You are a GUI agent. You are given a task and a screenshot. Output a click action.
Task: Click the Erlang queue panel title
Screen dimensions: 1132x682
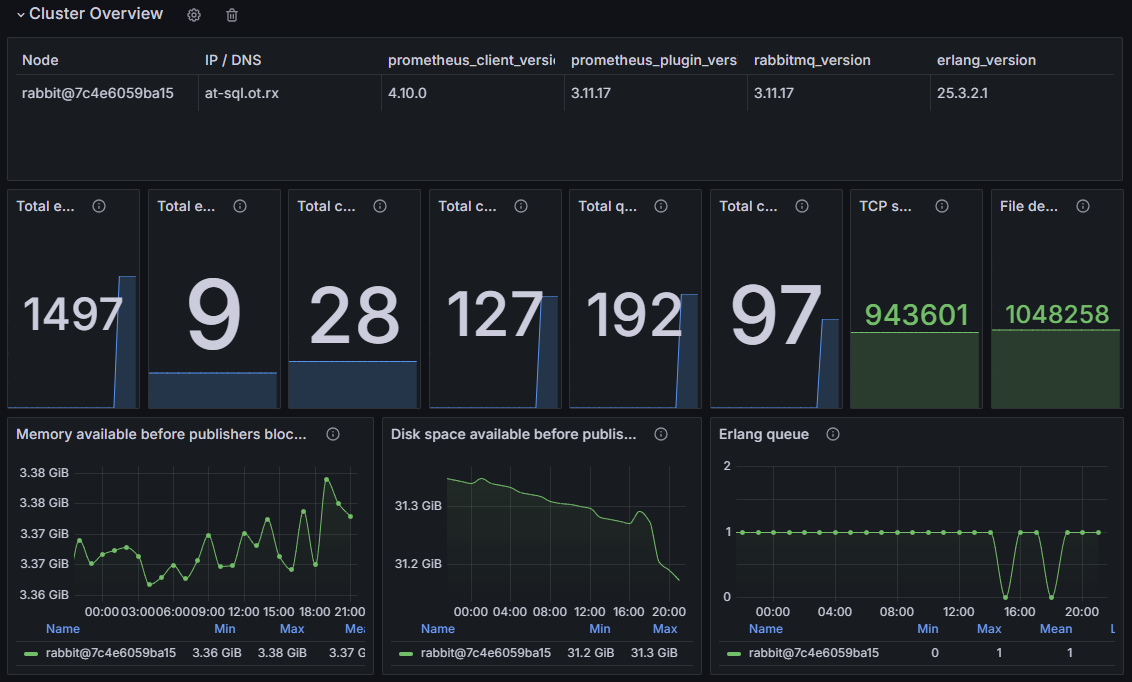[764, 434]
